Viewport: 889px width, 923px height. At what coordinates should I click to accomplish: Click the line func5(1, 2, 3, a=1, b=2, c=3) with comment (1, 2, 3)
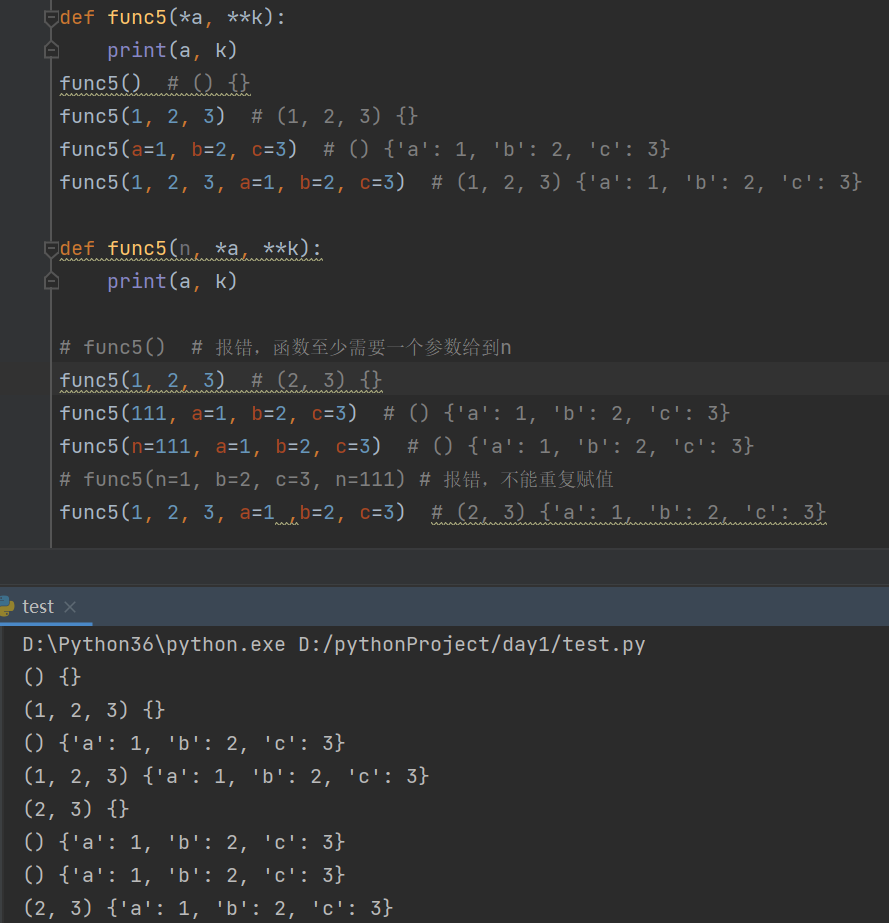coord(460,182)
